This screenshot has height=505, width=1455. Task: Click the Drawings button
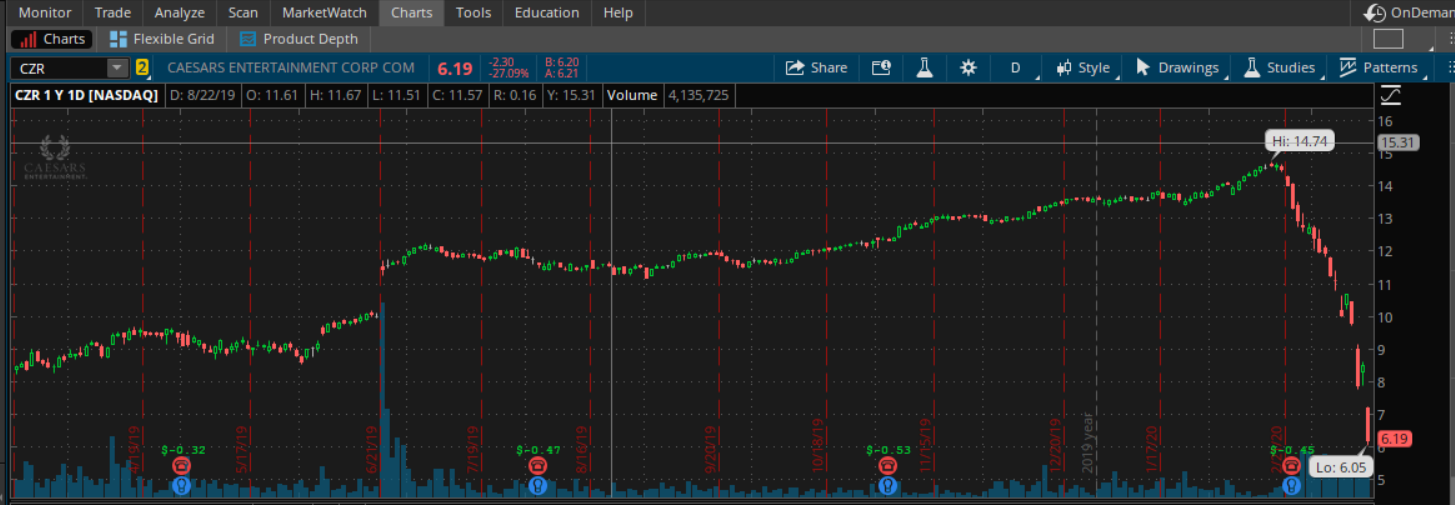coord(1177,68)
